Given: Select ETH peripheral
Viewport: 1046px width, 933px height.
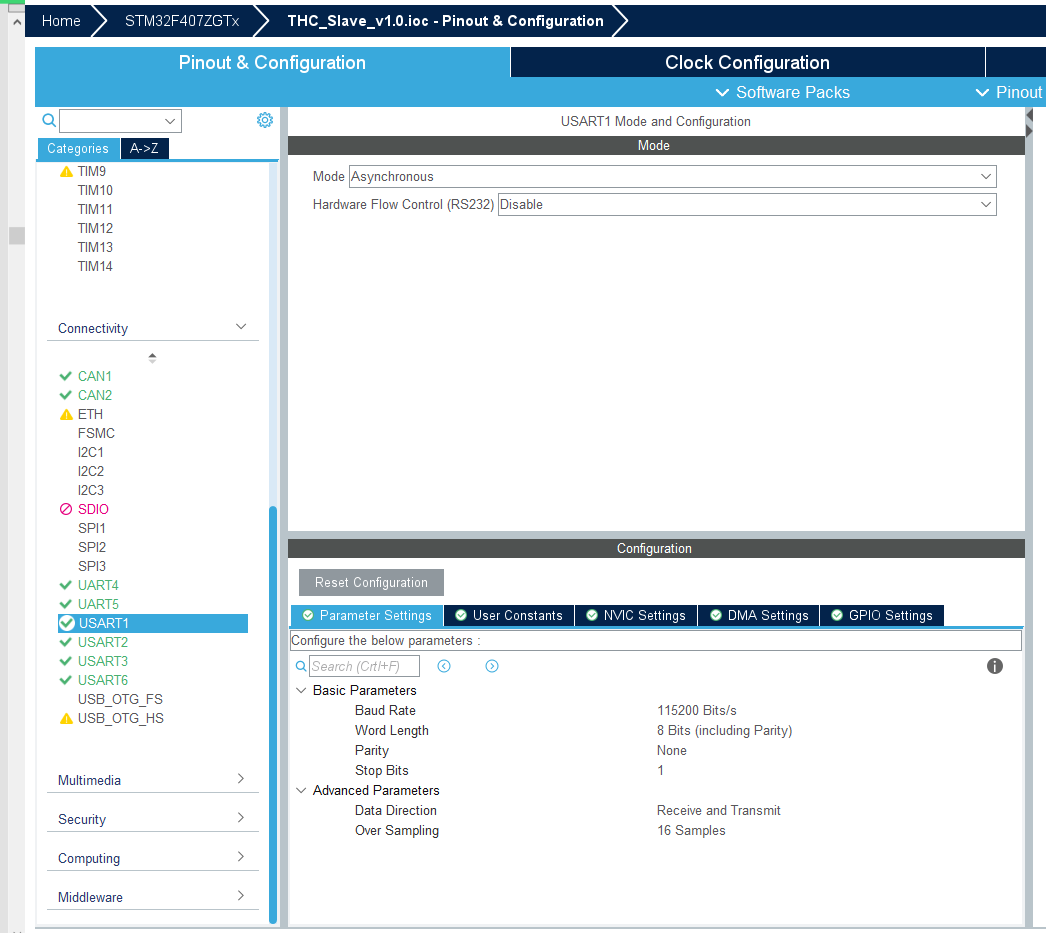Looking at the screenshot, I should (90, 414).
